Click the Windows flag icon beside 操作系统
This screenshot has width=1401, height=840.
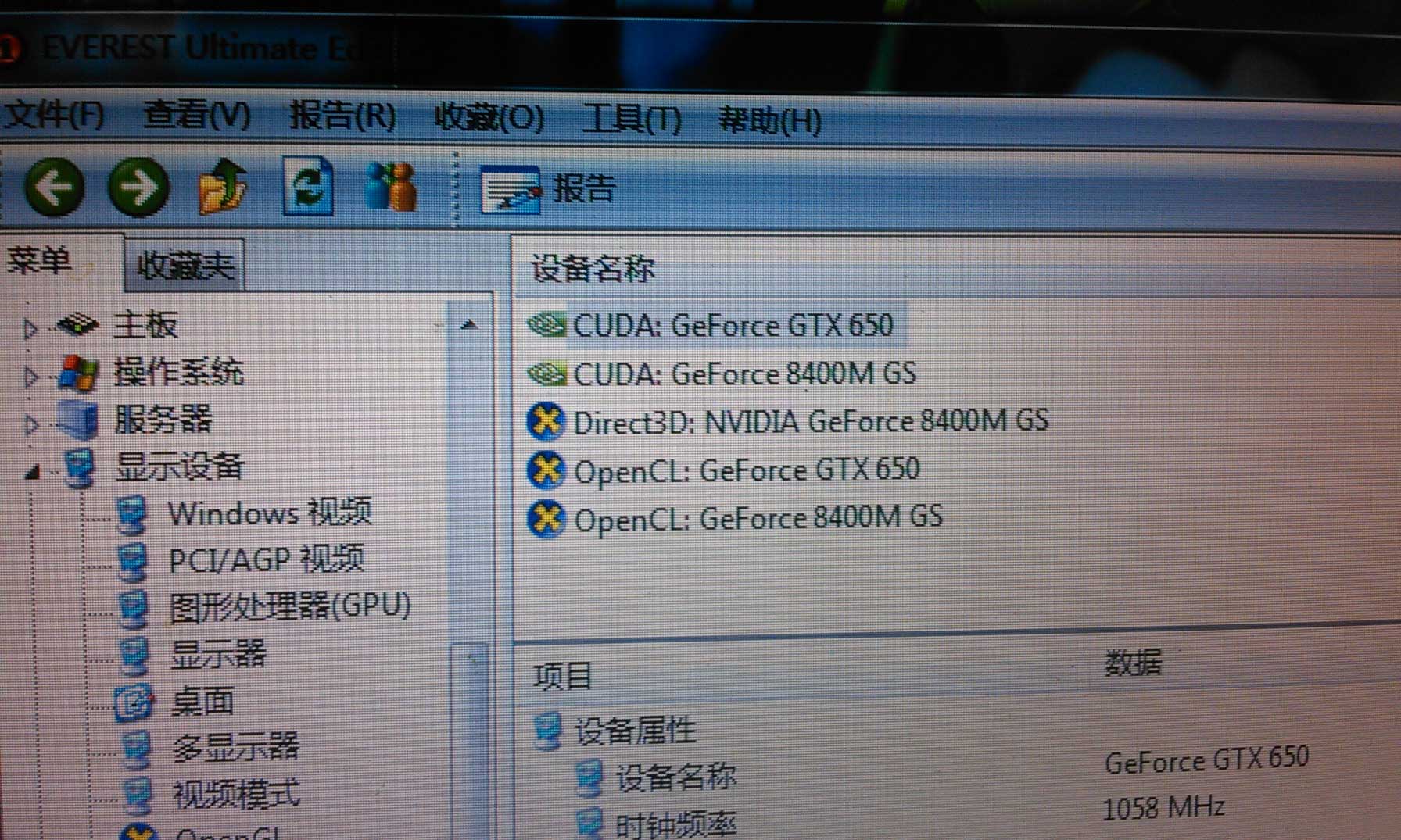[x=78, y=372]
